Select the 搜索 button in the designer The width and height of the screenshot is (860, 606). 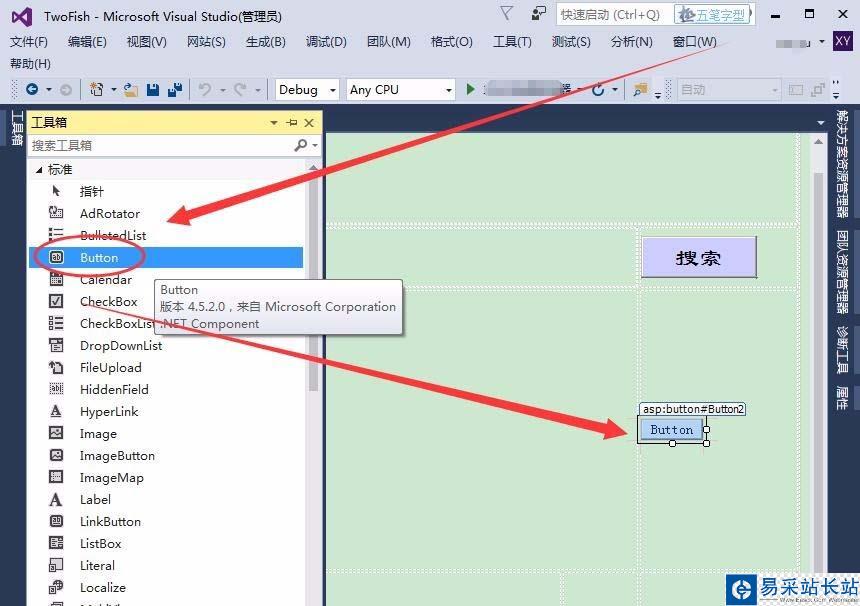click(x=699, y=257)
